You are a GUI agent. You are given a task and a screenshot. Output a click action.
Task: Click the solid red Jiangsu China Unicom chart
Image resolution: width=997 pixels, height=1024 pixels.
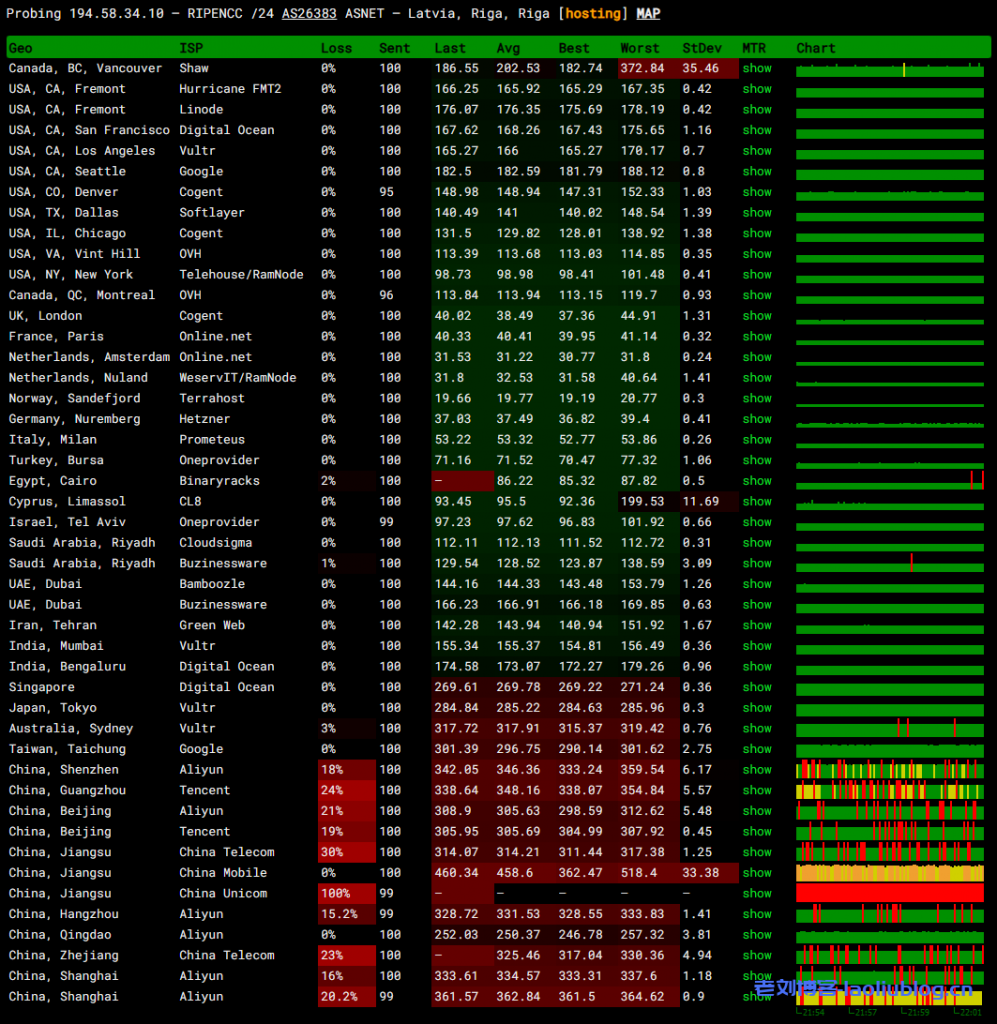[x=889, y=893]
